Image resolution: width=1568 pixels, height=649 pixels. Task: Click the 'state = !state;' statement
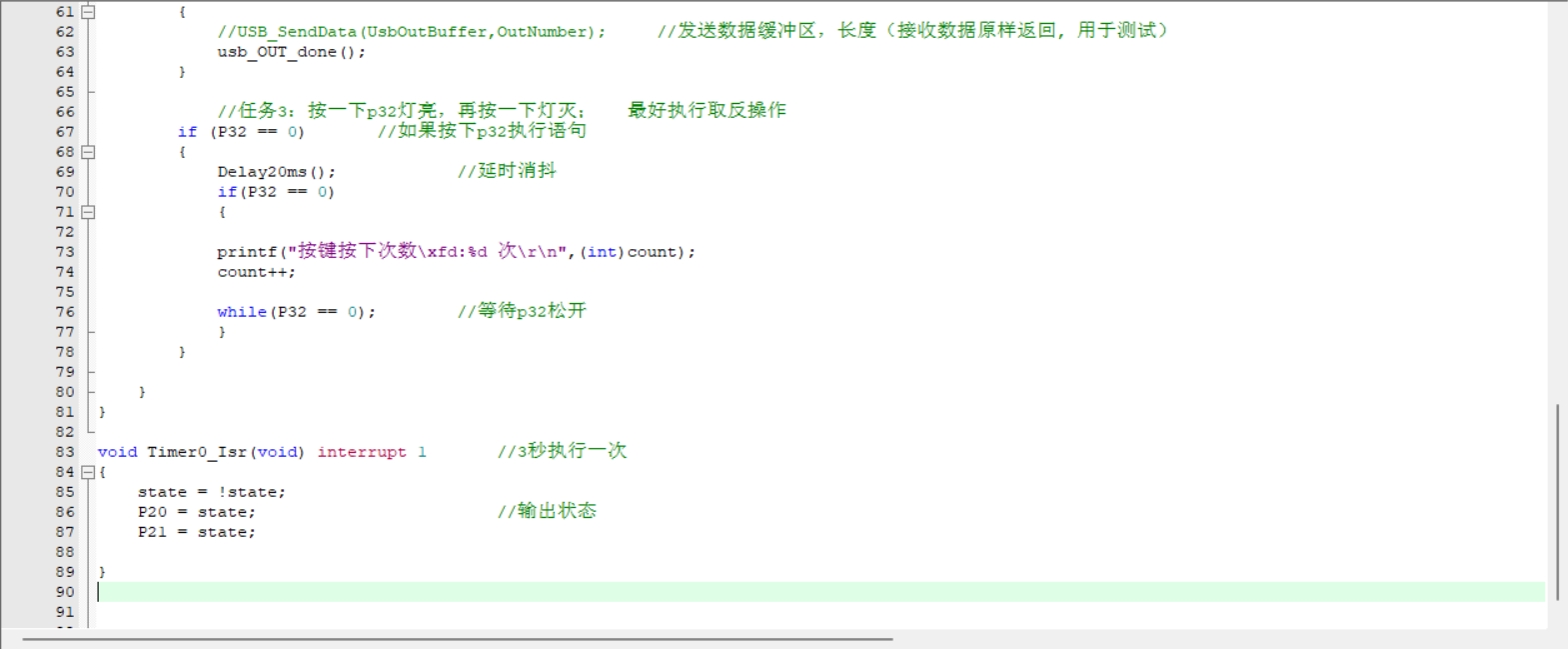tap(212, 492)
